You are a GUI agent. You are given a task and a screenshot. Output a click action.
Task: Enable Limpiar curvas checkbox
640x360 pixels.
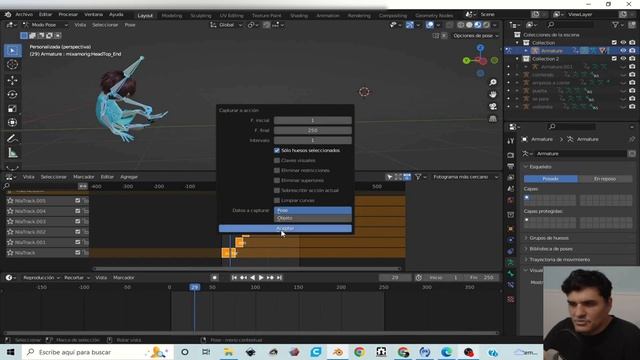pos(277,200)
